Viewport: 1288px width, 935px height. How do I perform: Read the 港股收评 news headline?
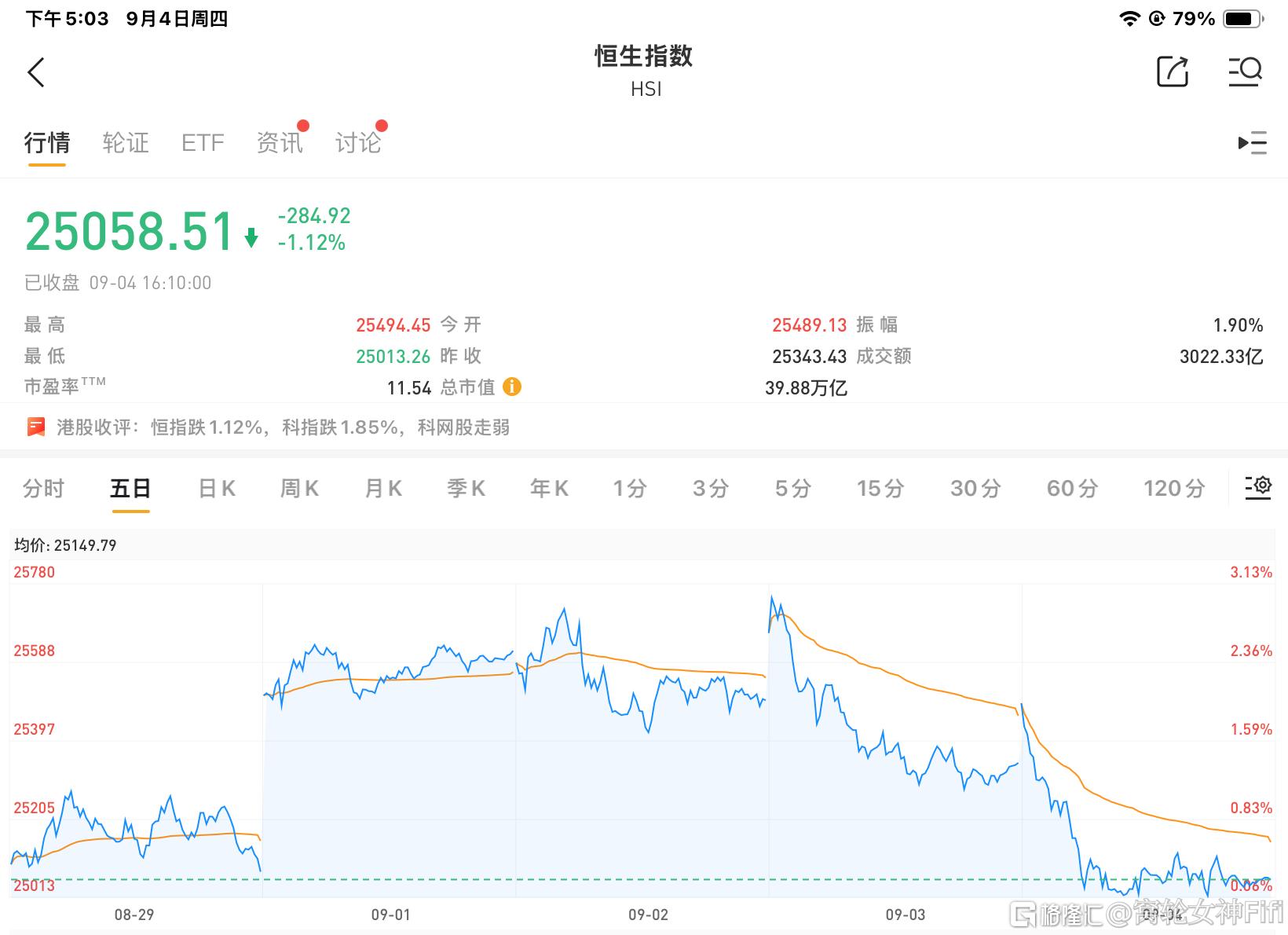pos(283,427)
